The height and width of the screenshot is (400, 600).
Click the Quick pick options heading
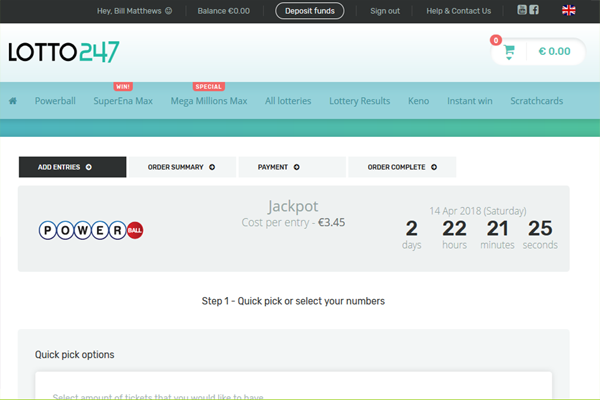[75, 355]
